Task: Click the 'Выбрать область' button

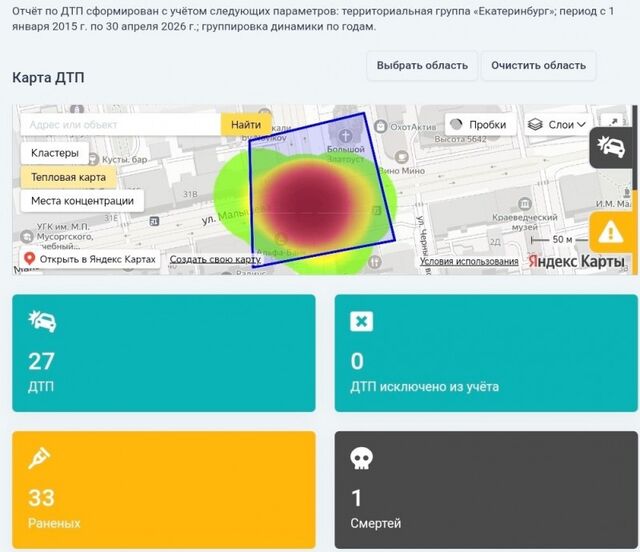Action: click(x=422, y=65)
